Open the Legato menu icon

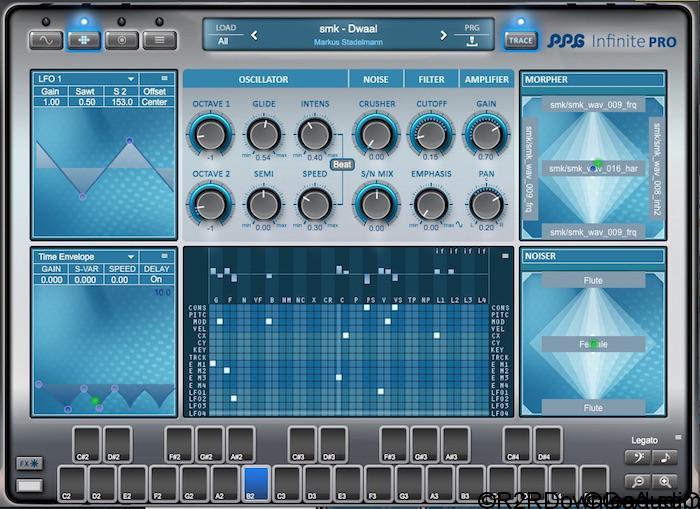(678, 437)
